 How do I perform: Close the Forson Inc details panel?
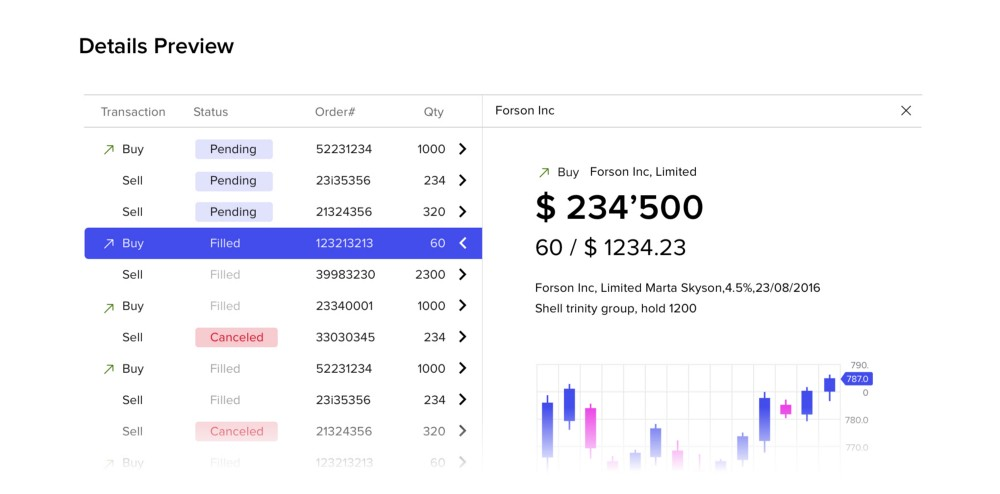click(x=906, y=110)
